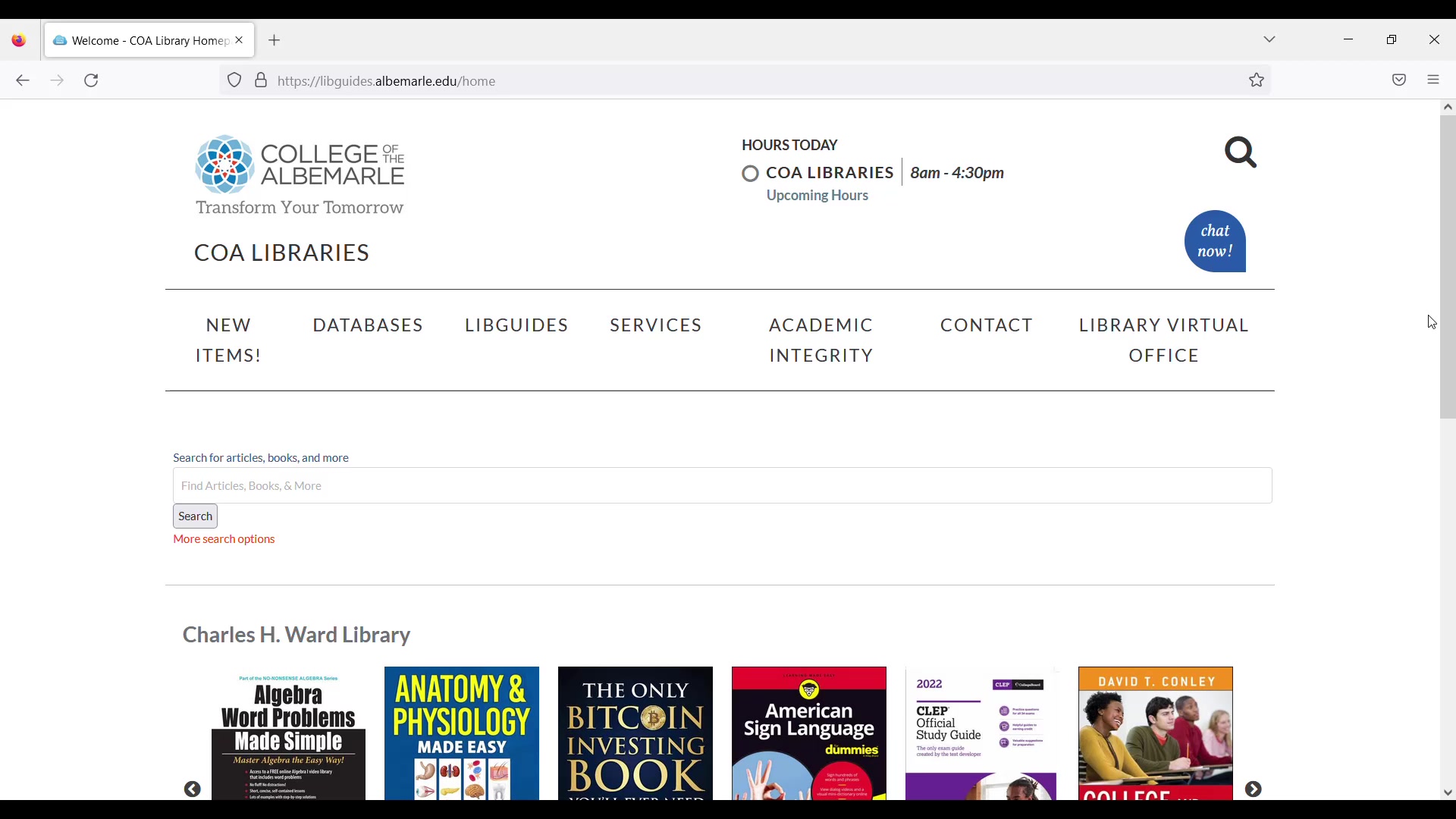Open a new browser tab
1456x819 pixels.
[275, 41]
